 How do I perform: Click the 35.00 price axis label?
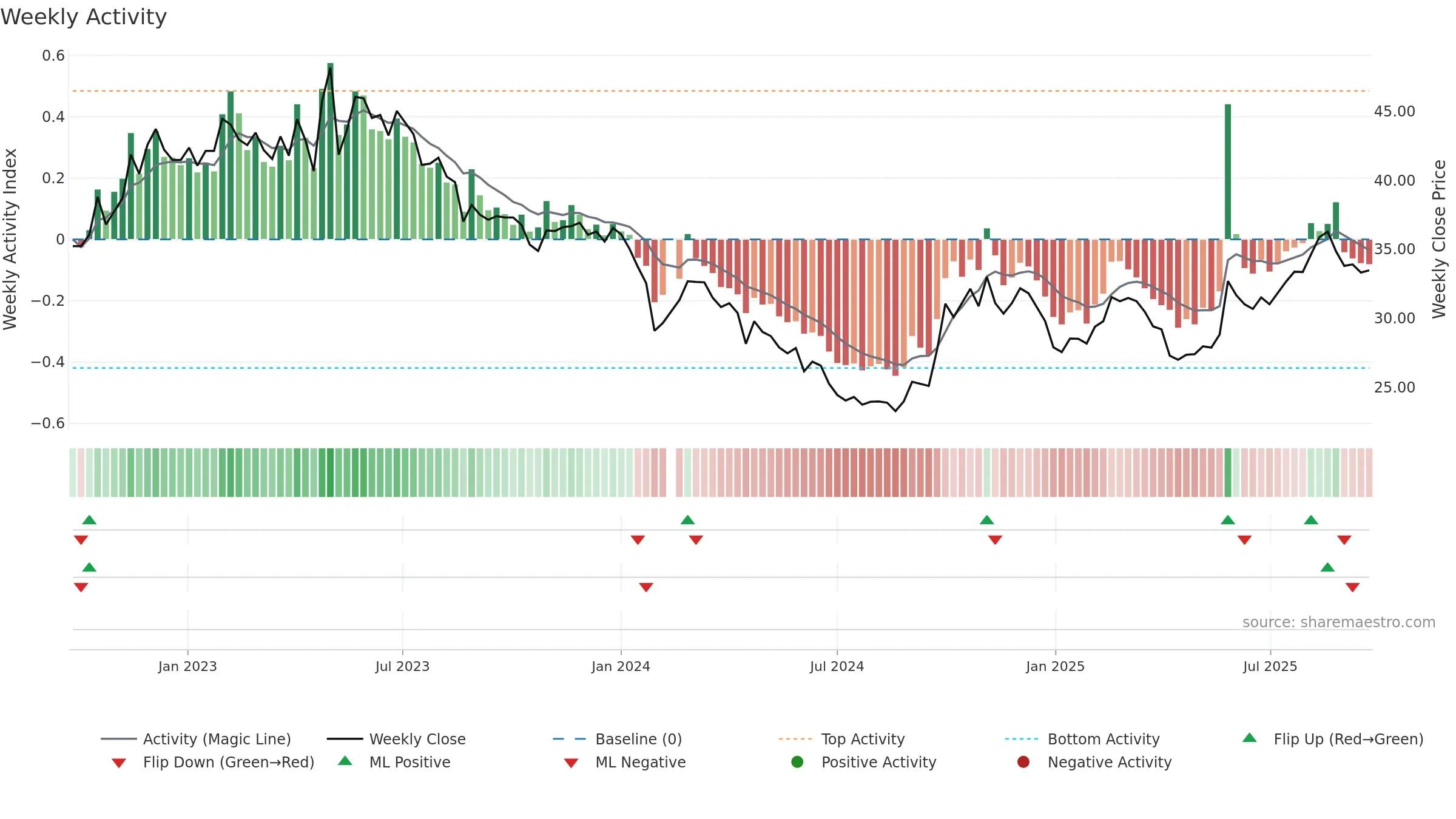1394,249
